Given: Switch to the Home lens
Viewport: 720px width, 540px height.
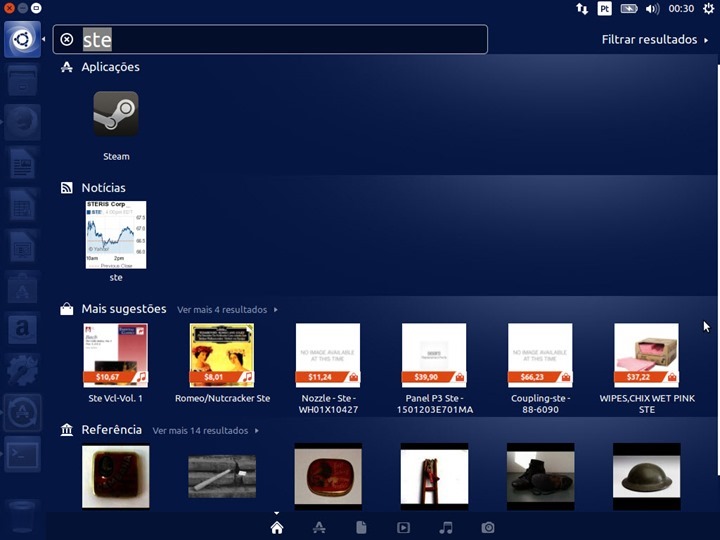Looking at the screenshot, I should (277, 528).
